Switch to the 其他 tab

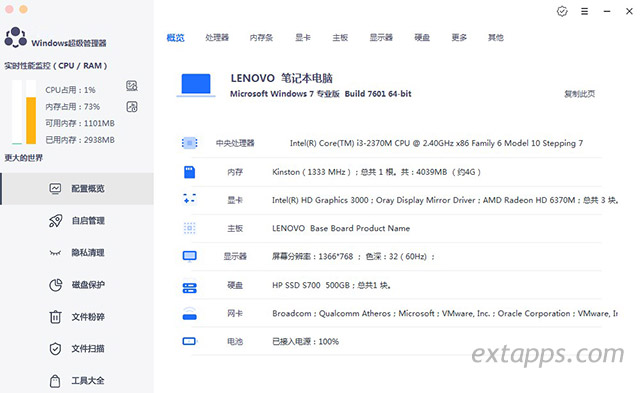[496, 38]
